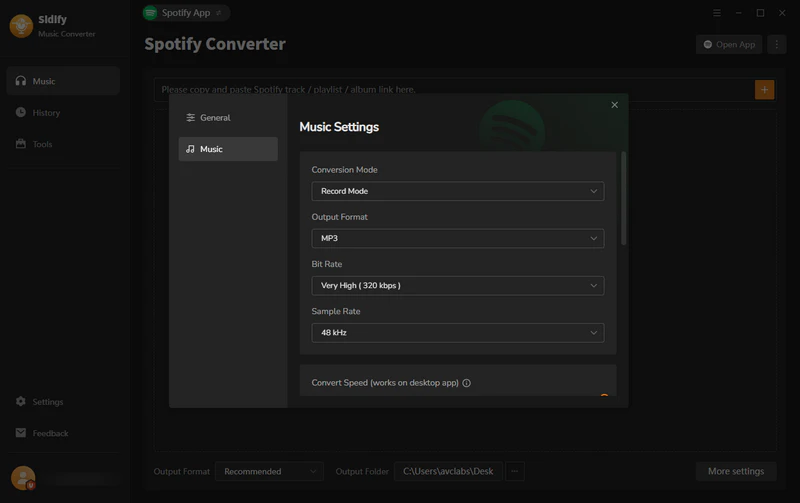Screen dimensions: 800x503
Task: Maximize the Sidify window
Action: 760,13
